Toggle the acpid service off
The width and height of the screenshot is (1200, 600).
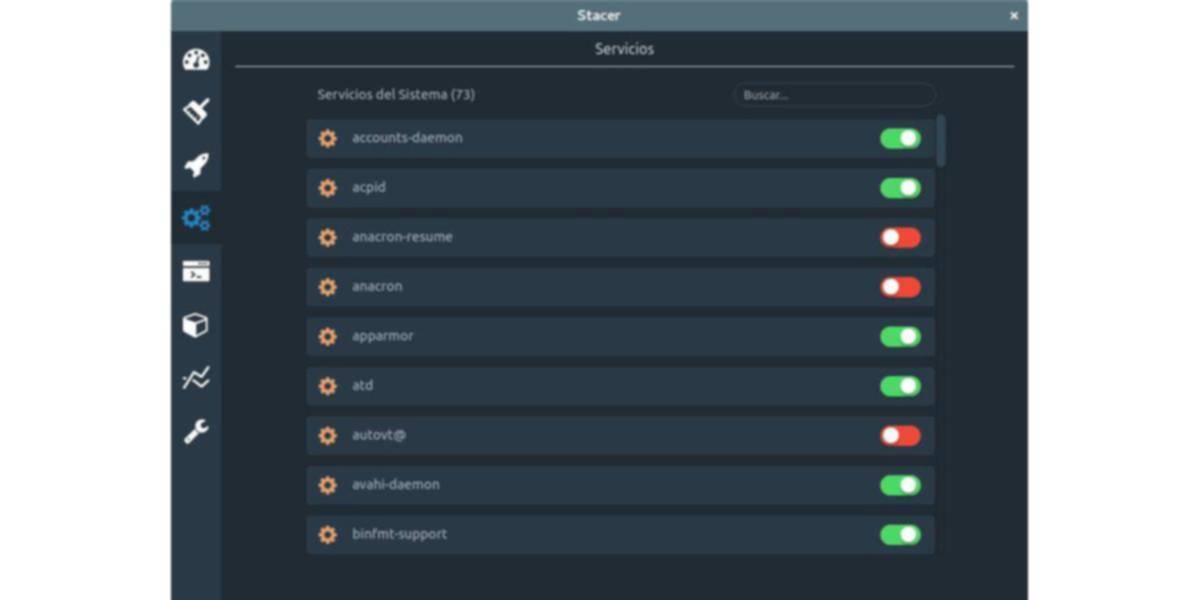(x=900, y=188)
